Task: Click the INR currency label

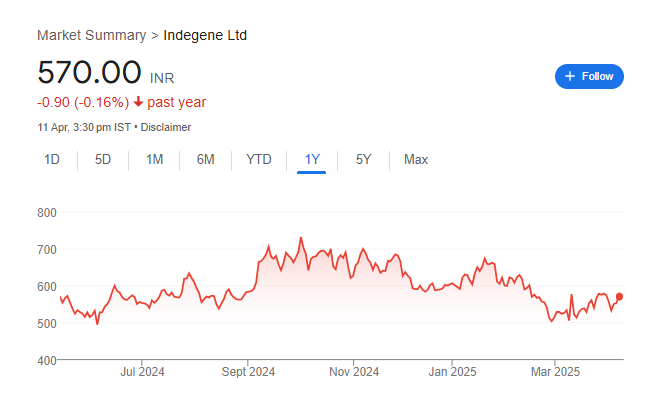Action: click(162, 78)
